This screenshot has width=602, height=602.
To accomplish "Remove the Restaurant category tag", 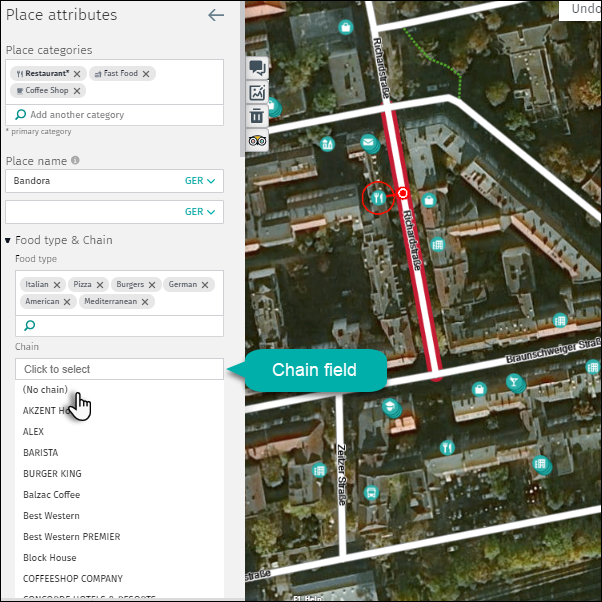I will (77, 74).
